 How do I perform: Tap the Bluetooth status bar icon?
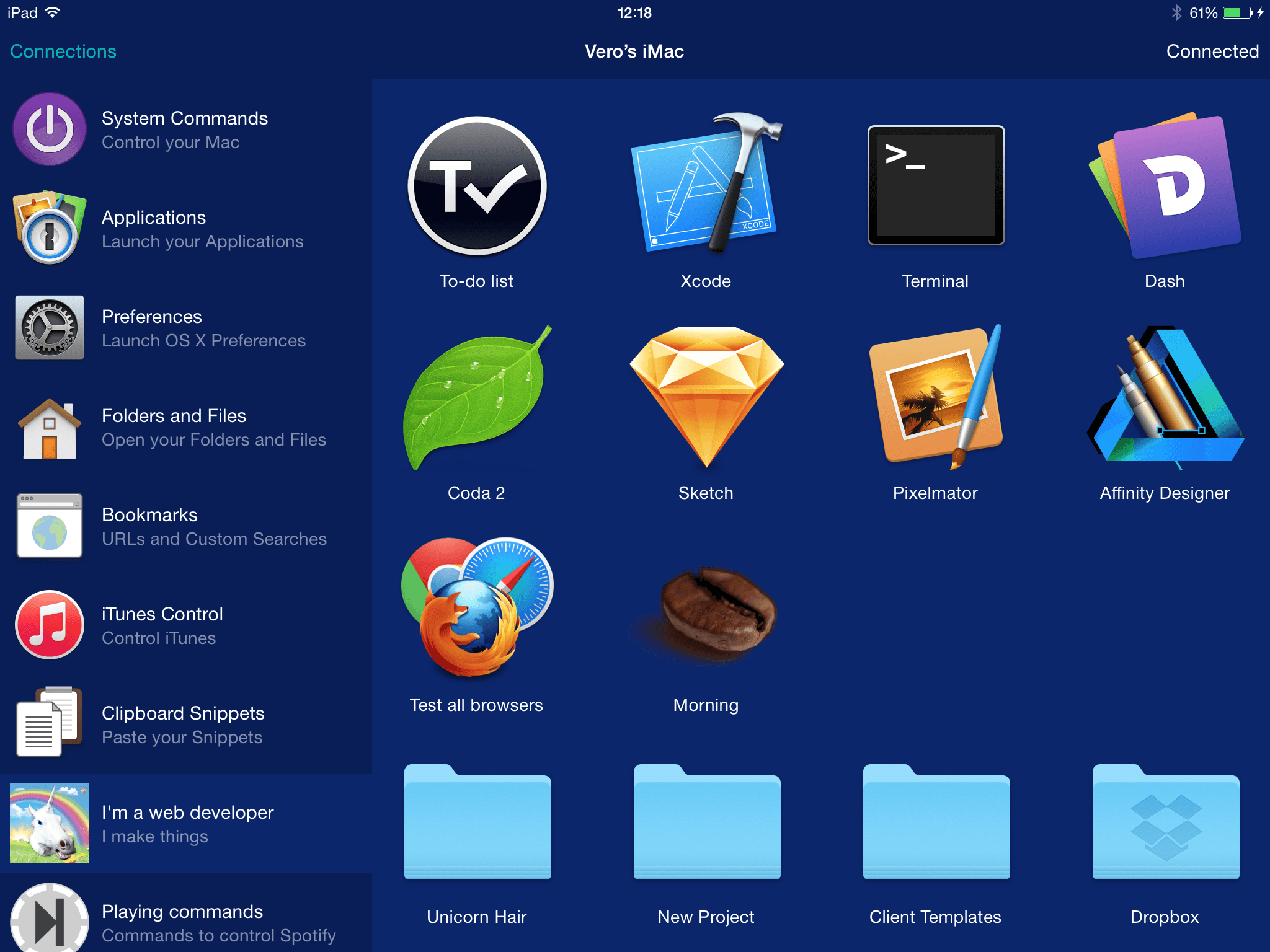1176,13
